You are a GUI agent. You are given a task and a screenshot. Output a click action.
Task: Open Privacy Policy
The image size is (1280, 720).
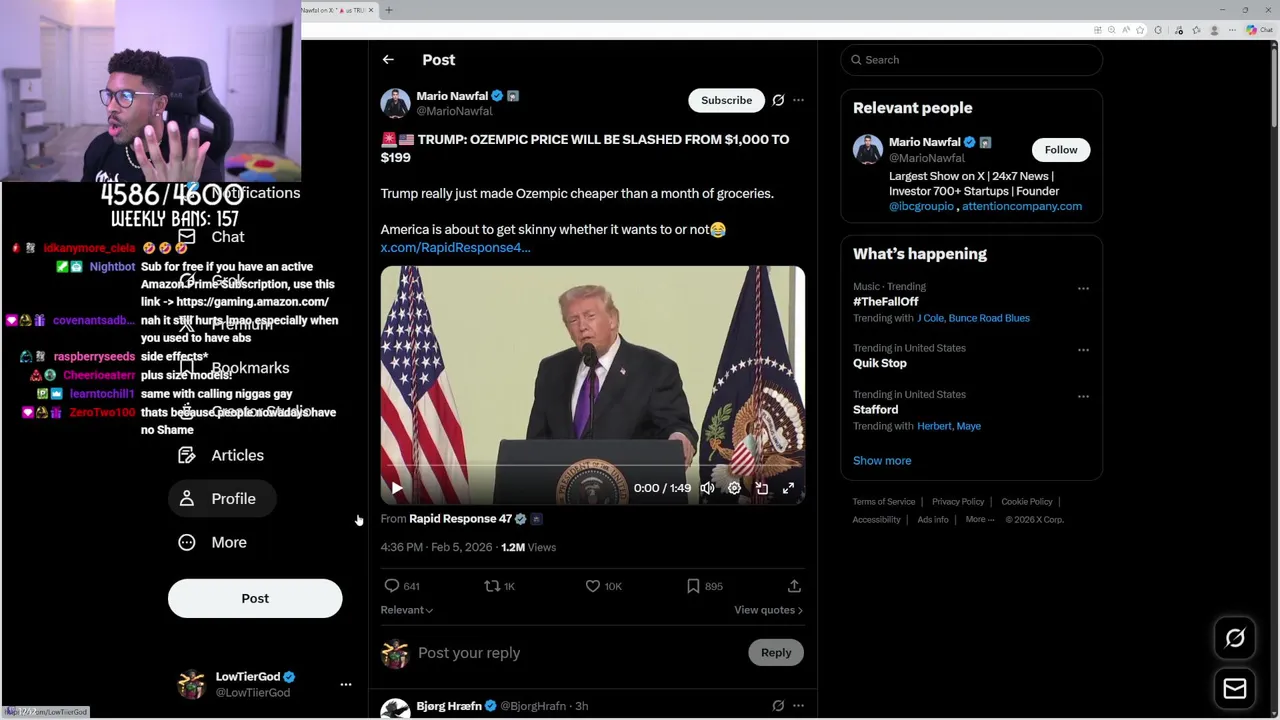click(958, 502)
